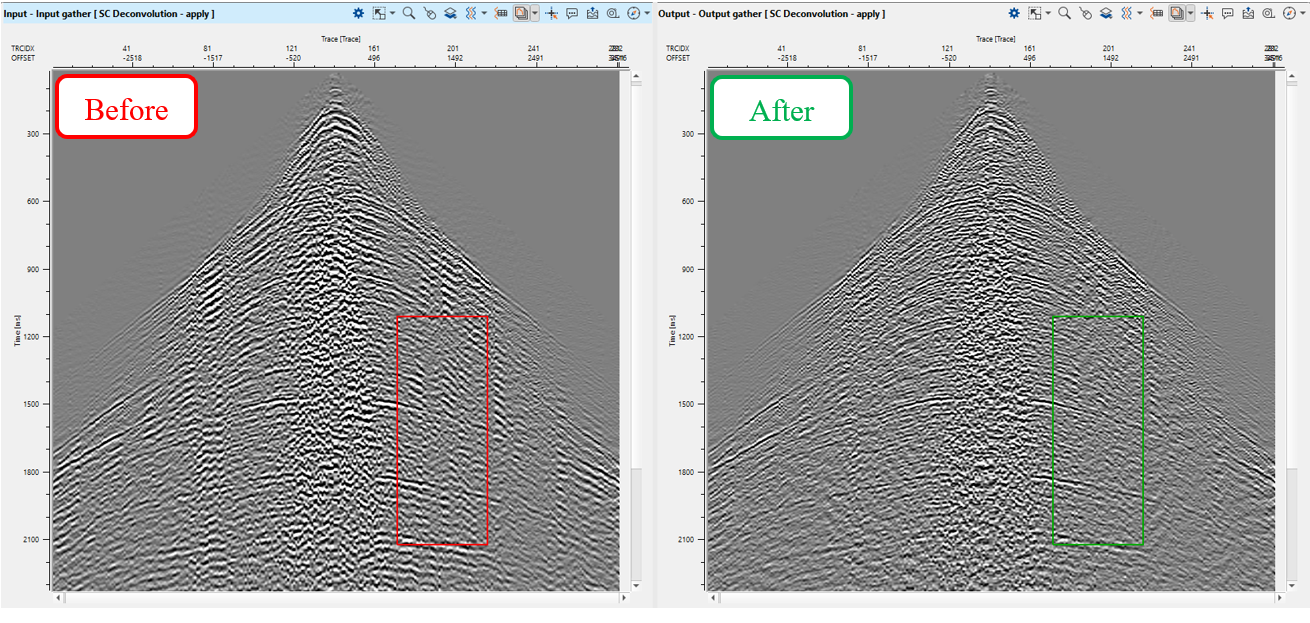Screen dimensions: 1310x623
Task: Select the magnifier zoom tool in Input gather
Action: click(409, 14)
